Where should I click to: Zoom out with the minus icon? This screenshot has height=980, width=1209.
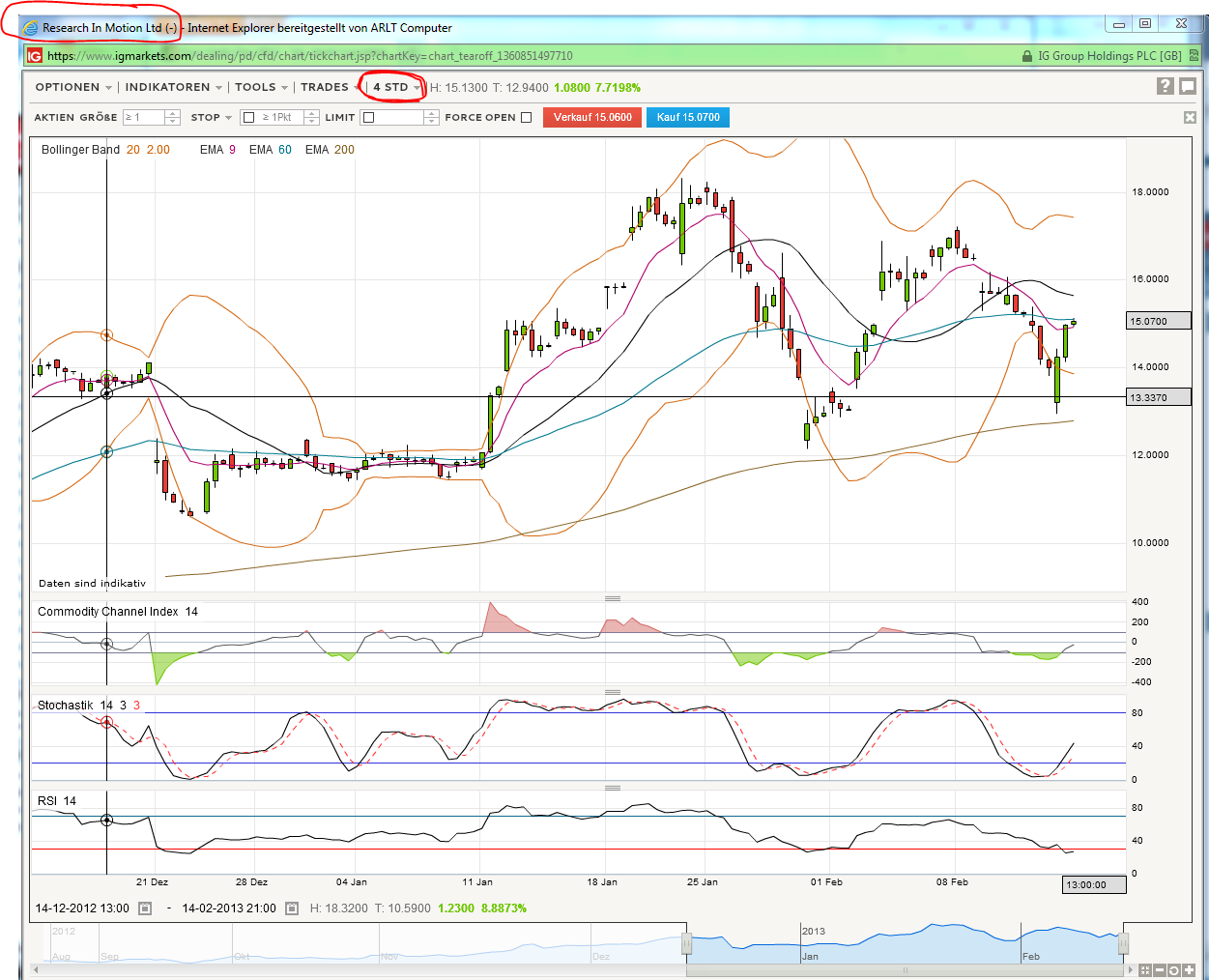click(1160, 969)
